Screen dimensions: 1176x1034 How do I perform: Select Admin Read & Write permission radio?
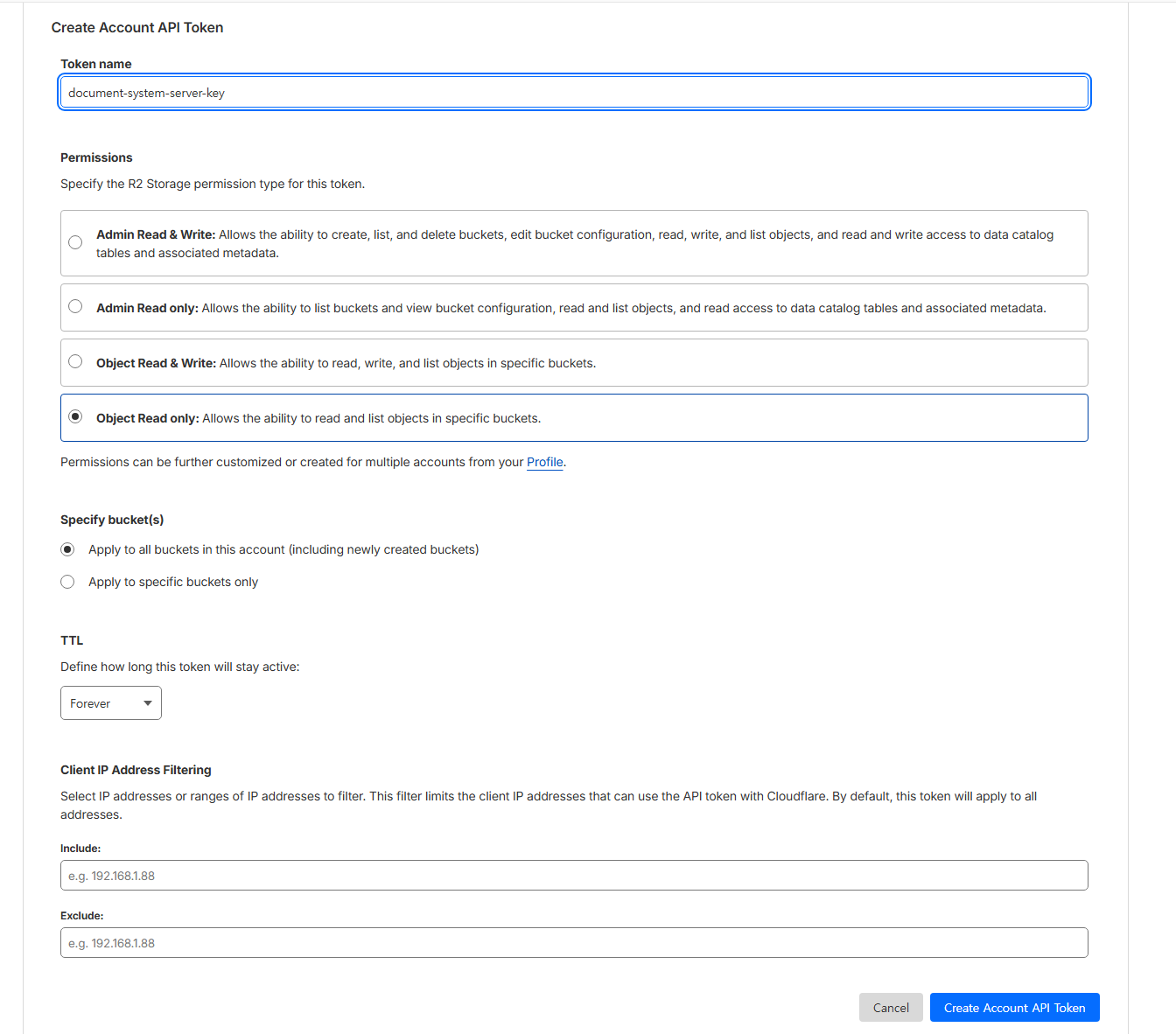click(x=75, y=242)
